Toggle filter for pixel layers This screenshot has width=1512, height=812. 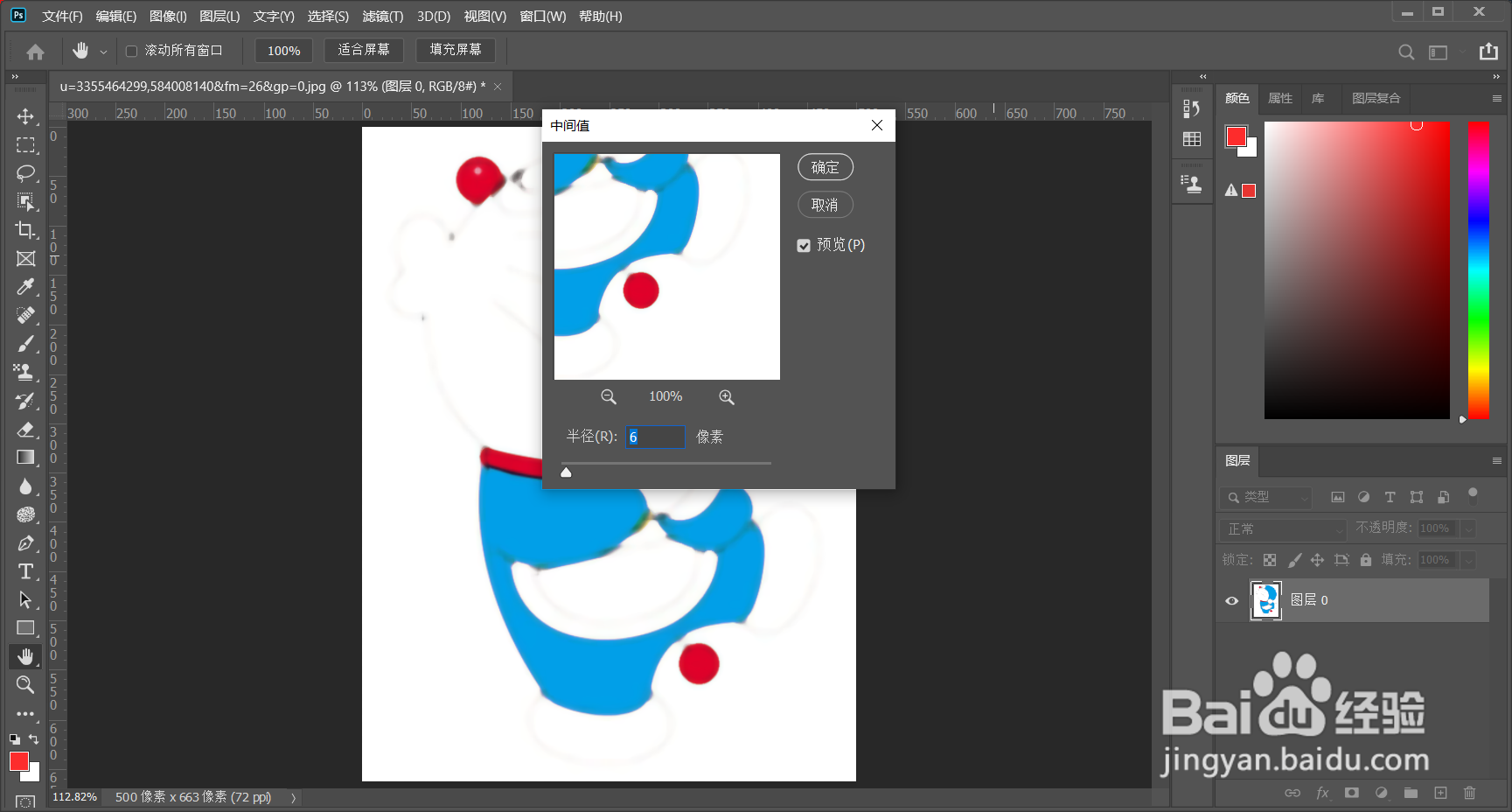coord(1338,497)
